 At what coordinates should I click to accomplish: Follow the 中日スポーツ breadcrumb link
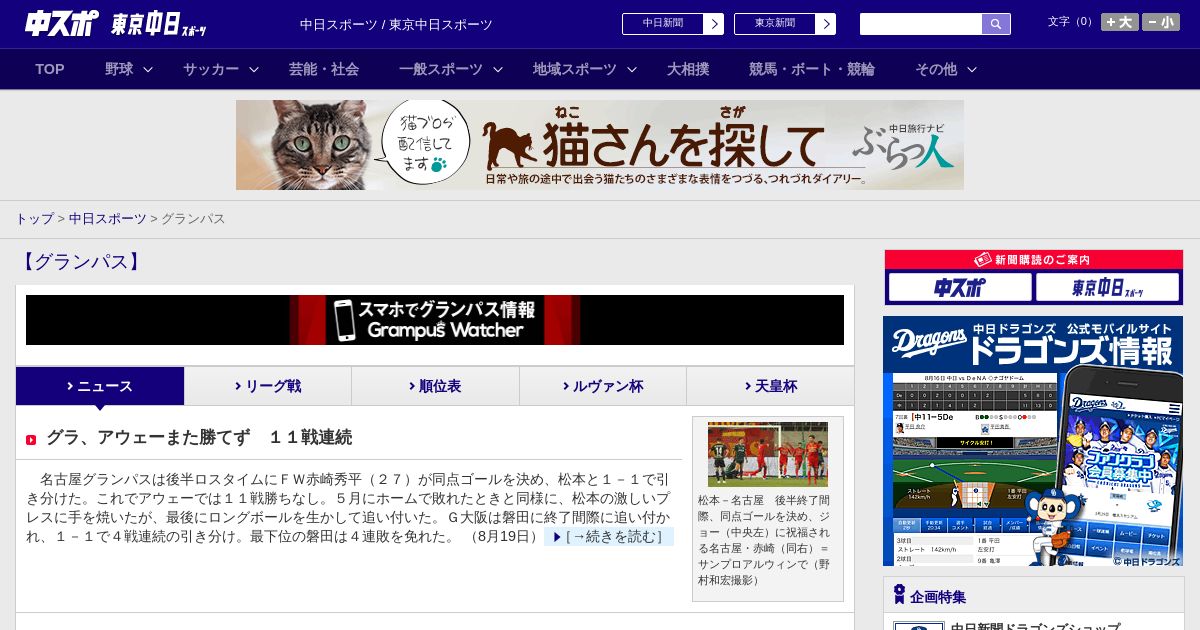pos(108,218)
